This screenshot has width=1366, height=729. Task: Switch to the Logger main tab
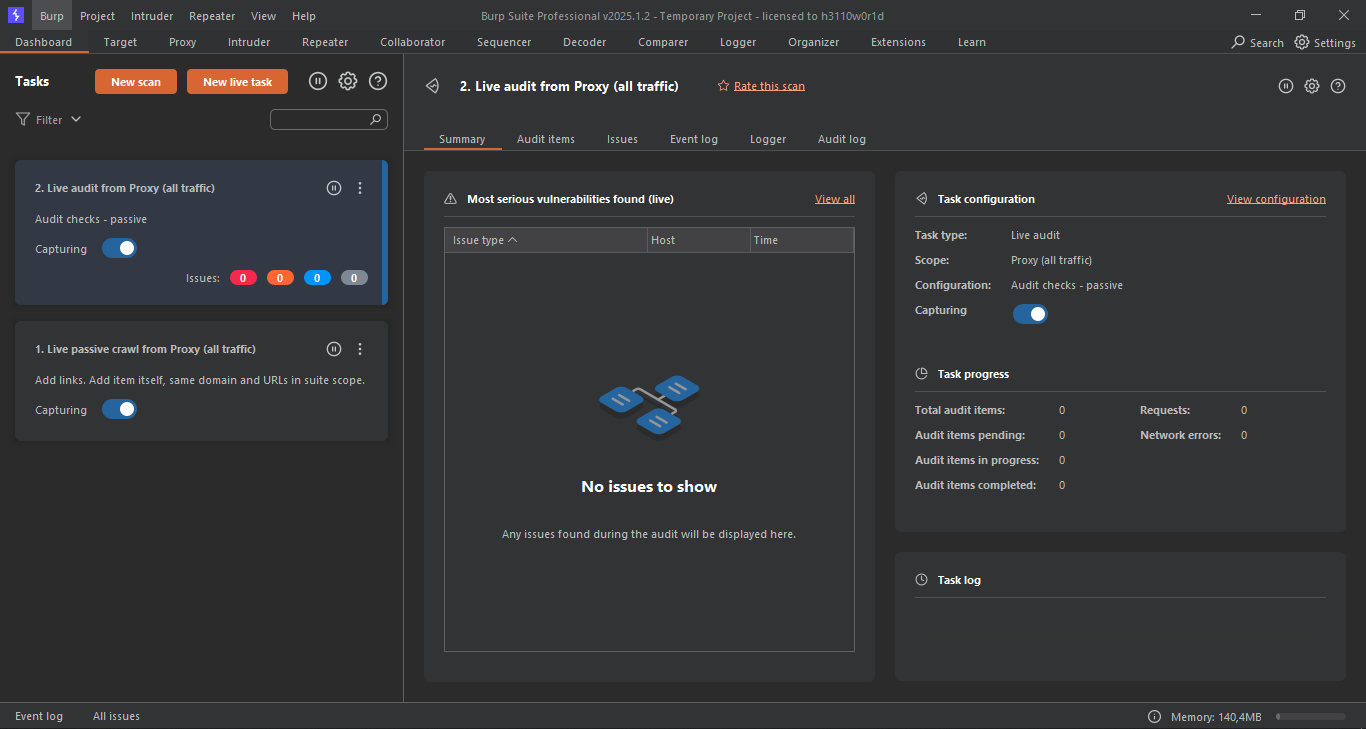[738, 42]
